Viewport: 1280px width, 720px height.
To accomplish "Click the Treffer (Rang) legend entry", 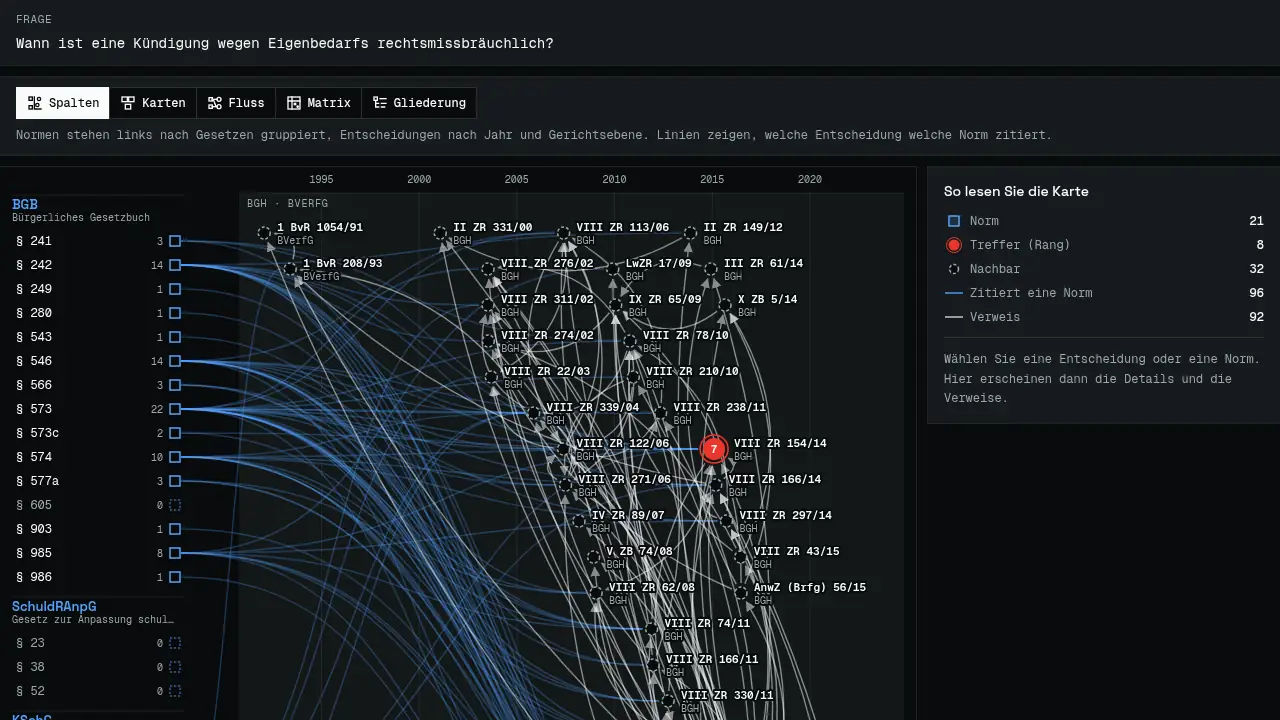I will [1104, 245].
